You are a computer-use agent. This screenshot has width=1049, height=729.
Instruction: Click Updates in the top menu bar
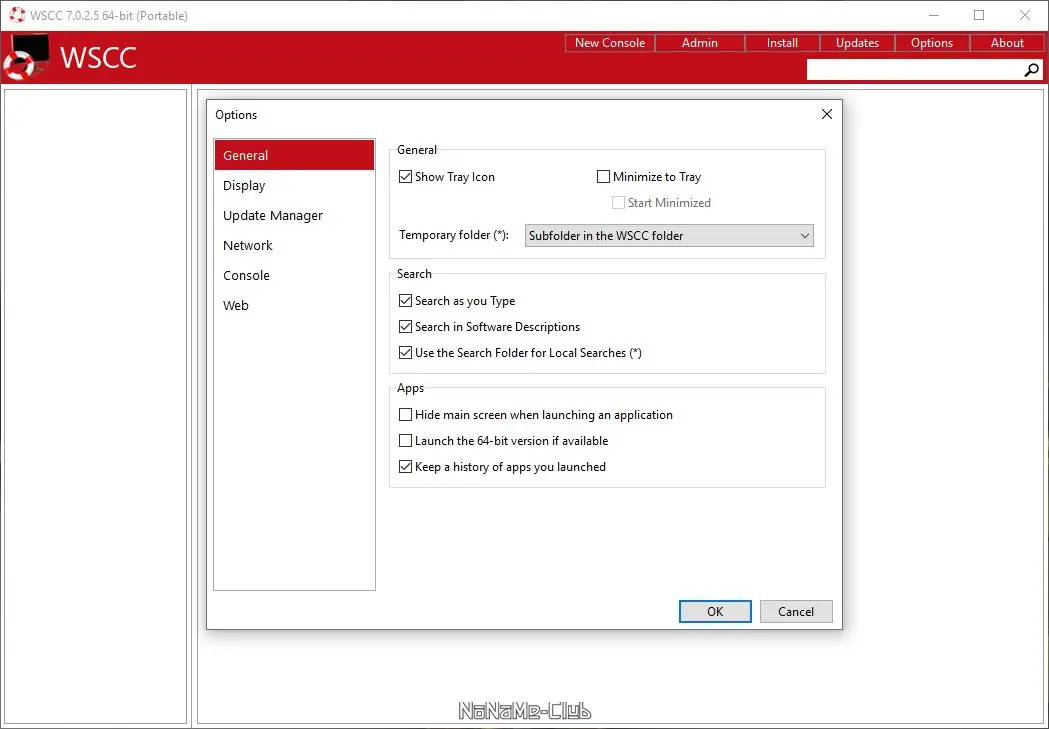pyautogui.click(x=857, y=42)
